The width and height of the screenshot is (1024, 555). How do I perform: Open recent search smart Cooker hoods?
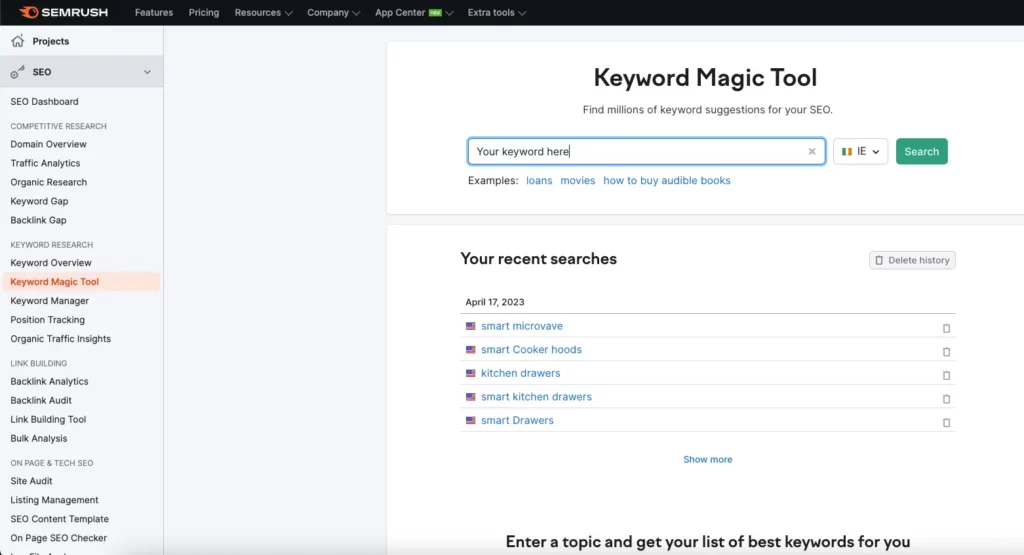[x=531, y=349]
